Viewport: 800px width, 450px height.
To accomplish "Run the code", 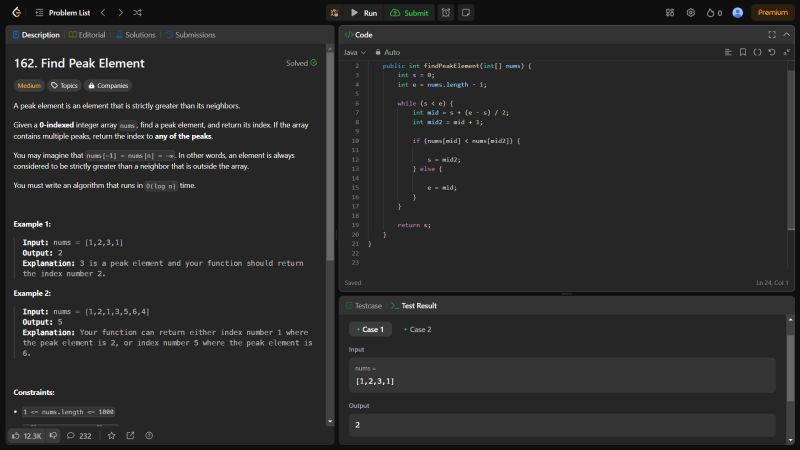I will (x=364, y=13).
